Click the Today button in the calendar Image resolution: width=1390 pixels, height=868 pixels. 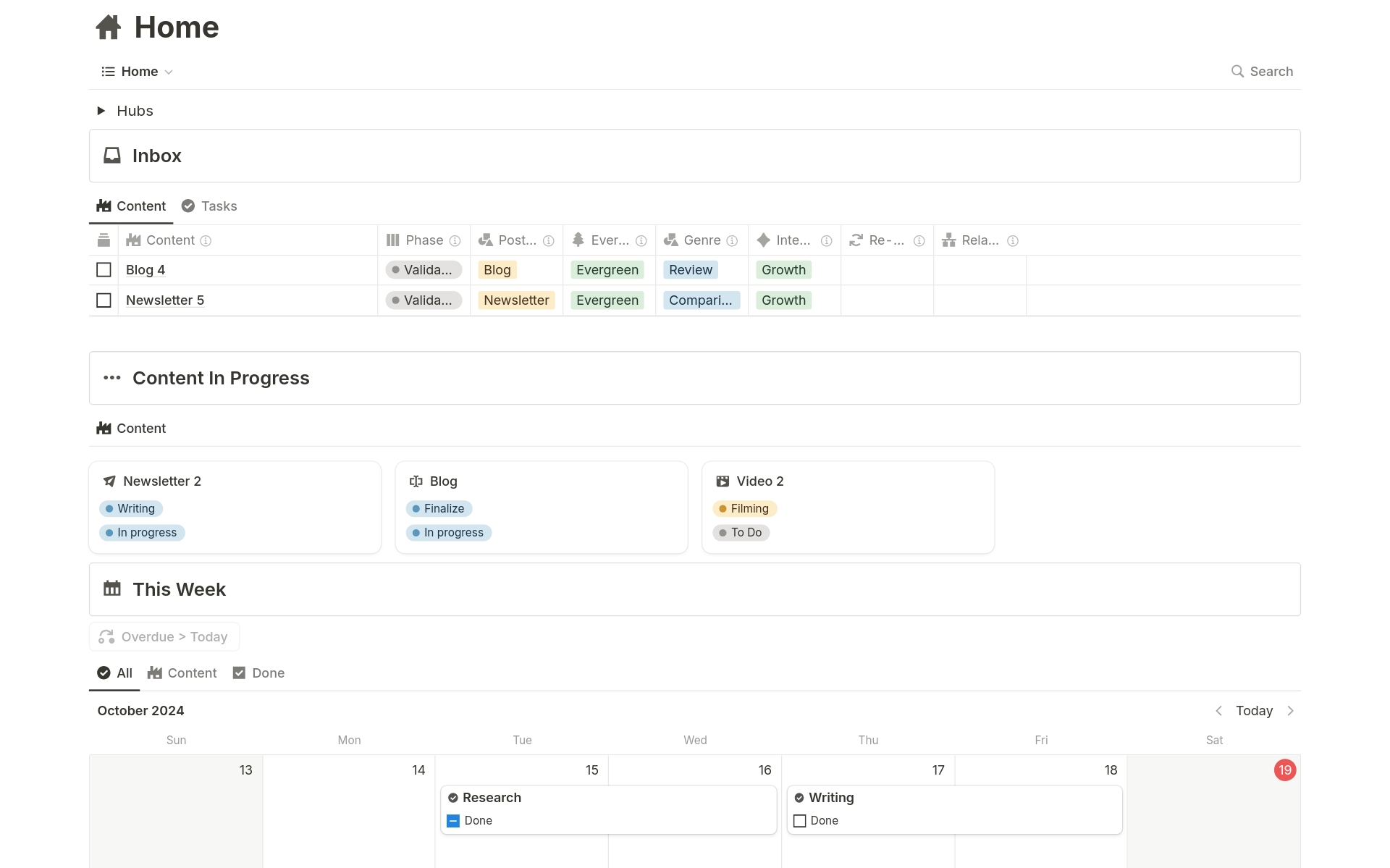click(x=1254, y=710)
